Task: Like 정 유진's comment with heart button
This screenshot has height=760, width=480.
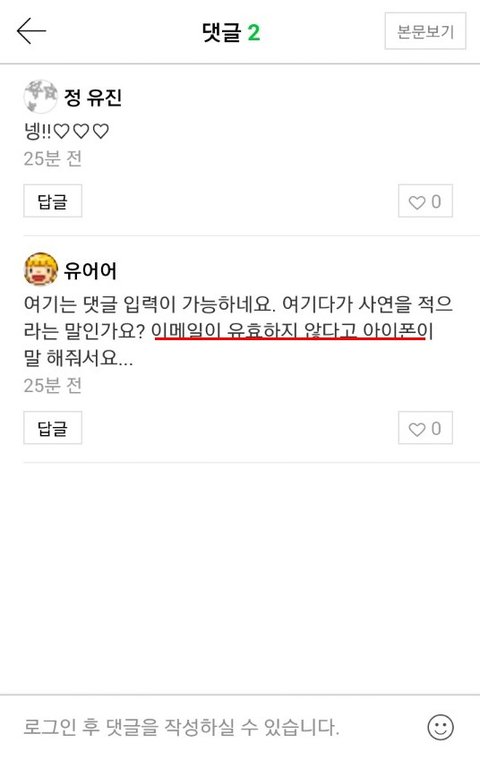Action: 425,201
